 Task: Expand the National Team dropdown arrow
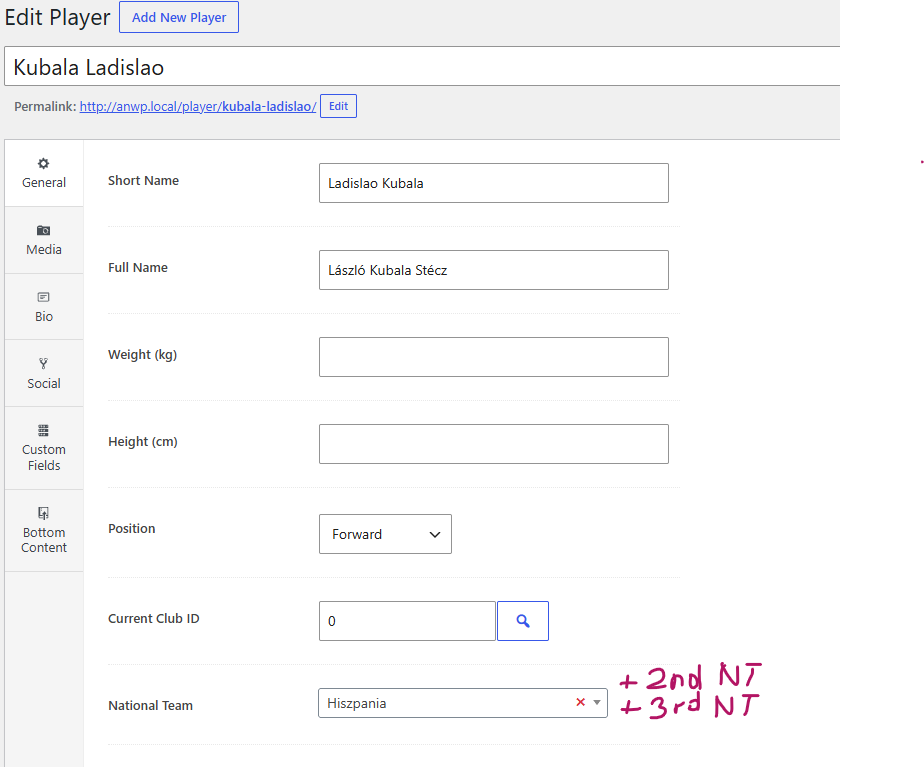[597, 702]
